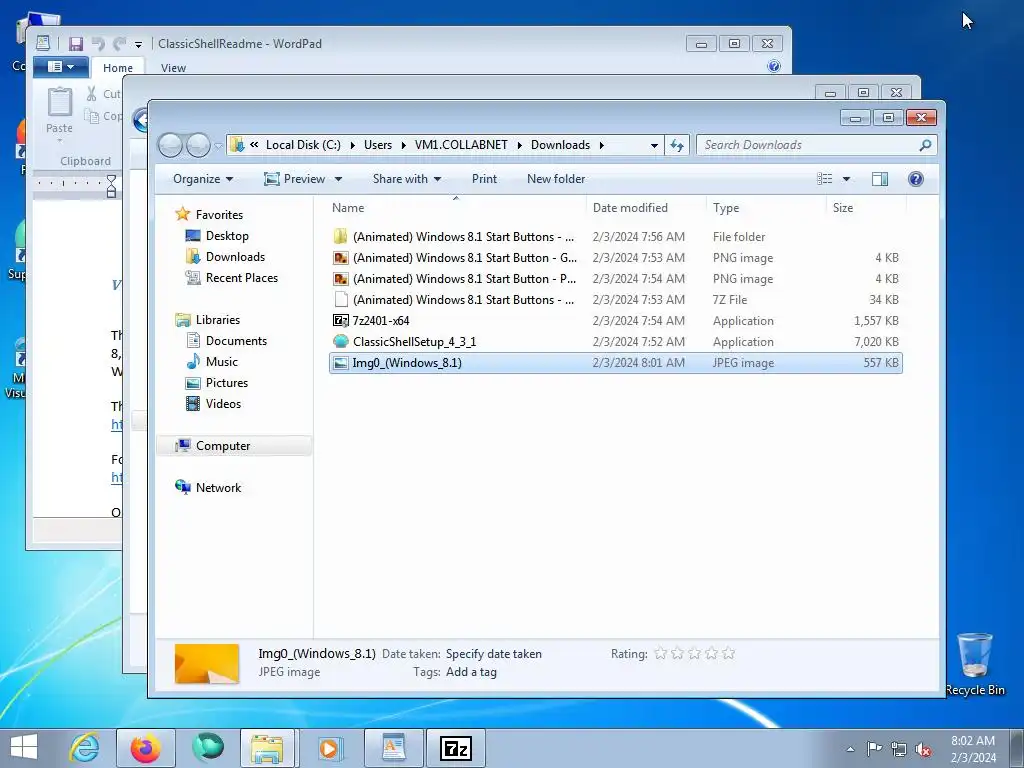Image resolution: width=1024 pixels, height=768 pixels.
Task: Select the ClassicShellSetup_4_3_1 globe icon
Action: [x=340, y=342]
